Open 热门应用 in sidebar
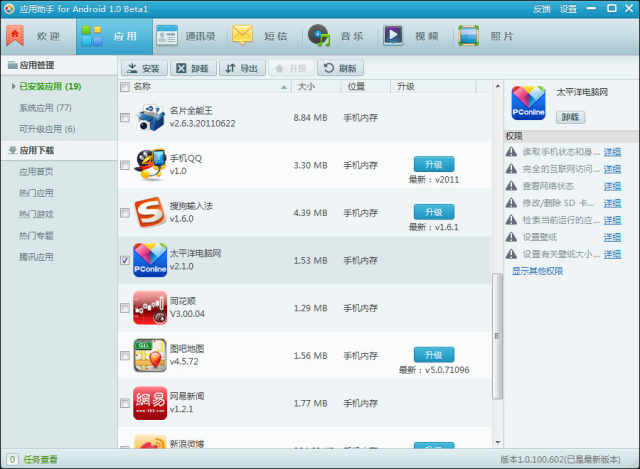The width and height of the screenshot is (640, 469). click(x=36, y=193)
